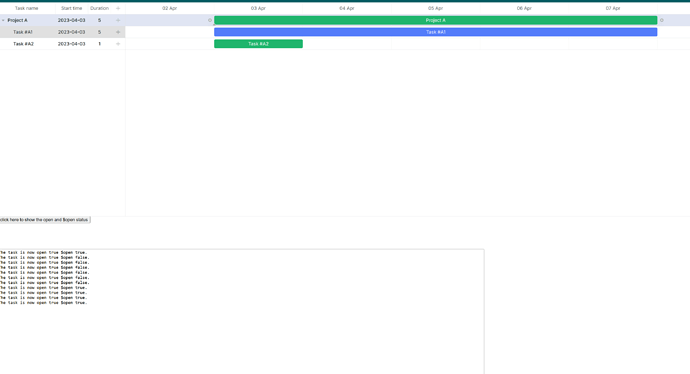Select the green Task #A2 bar

click(258, 44)
